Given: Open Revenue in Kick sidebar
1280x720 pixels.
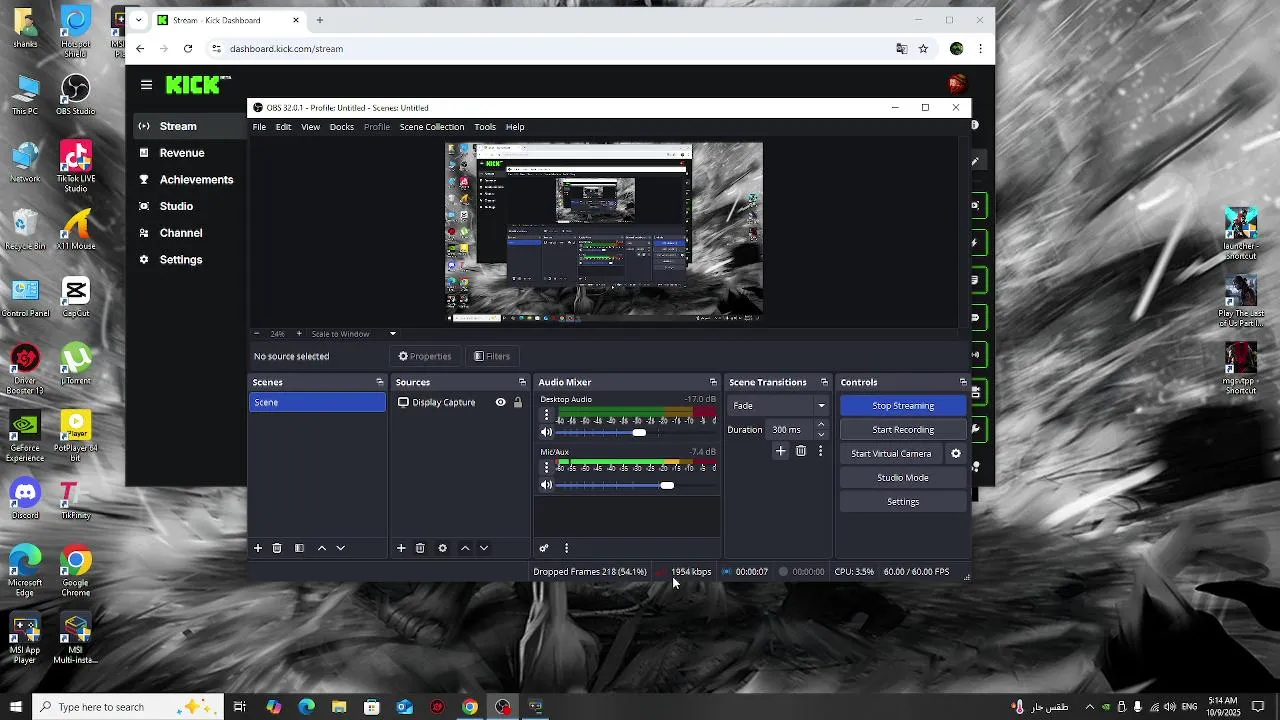Looking at the screenshot, I should [182, 153].
